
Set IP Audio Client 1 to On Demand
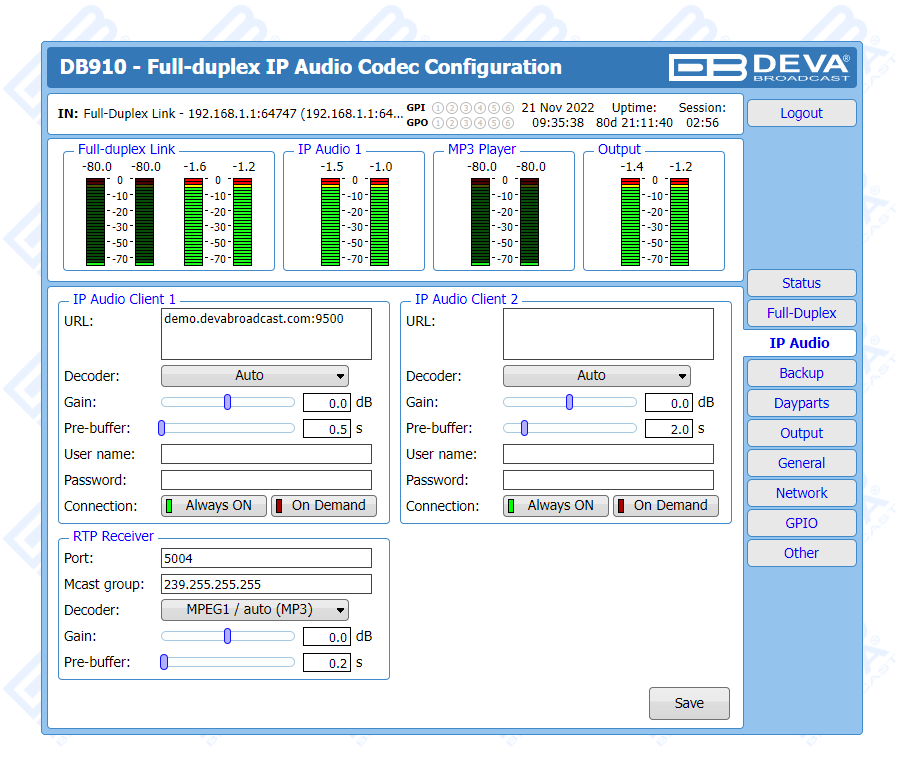[324, 506]
